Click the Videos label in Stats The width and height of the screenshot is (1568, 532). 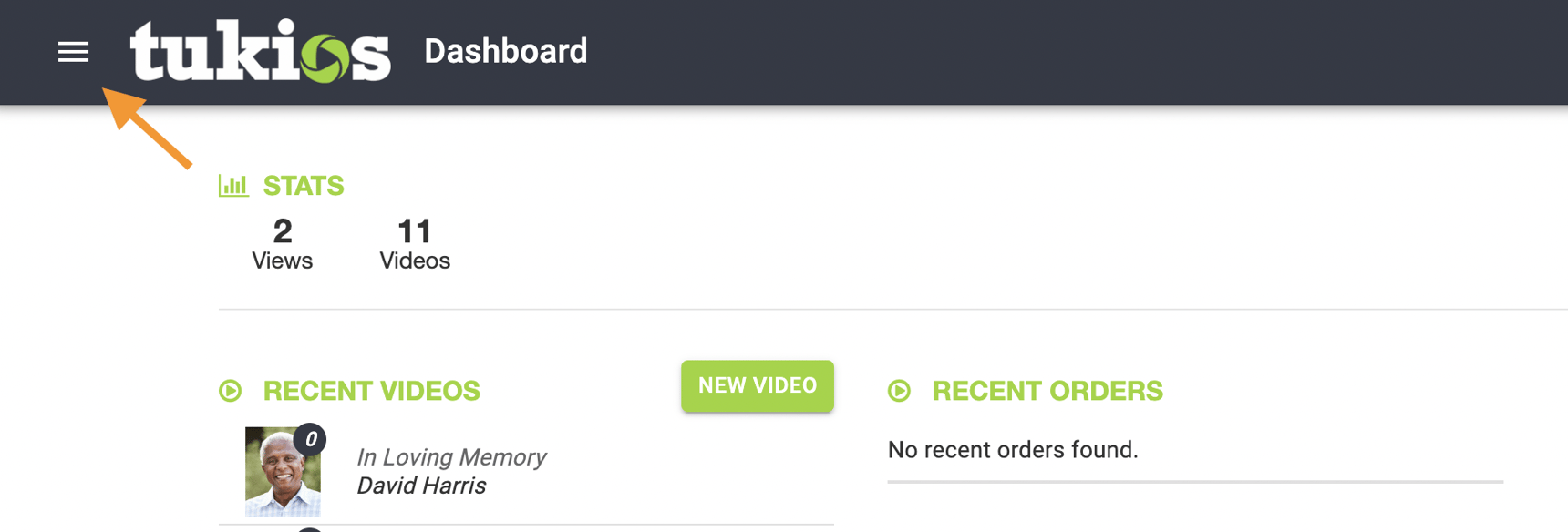coord(415,261)
